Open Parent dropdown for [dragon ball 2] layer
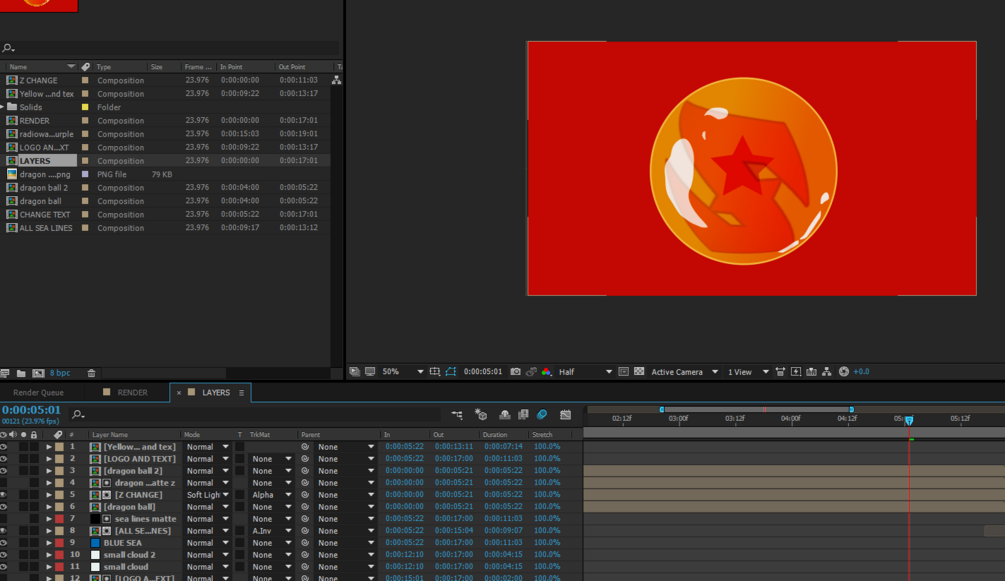 [345, 471]
